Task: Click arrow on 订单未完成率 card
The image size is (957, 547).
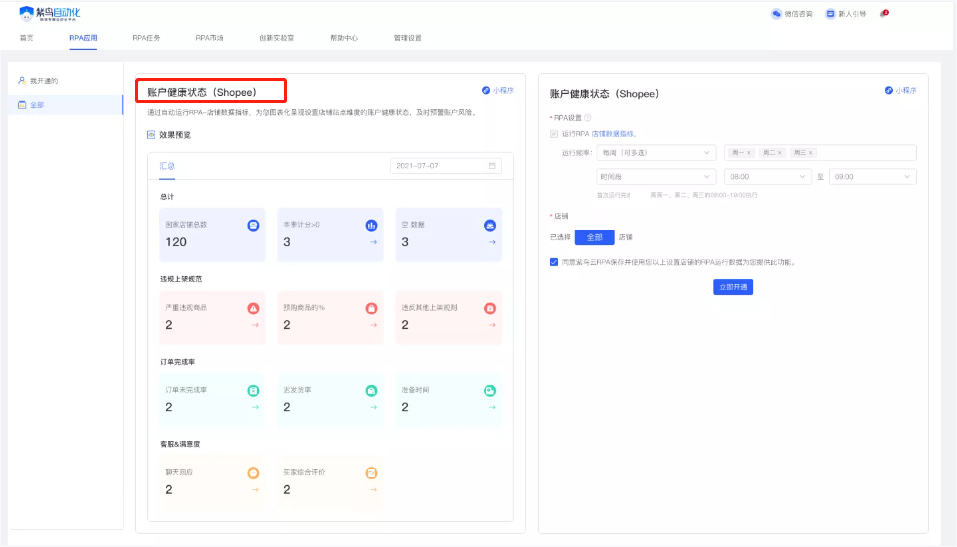Action: [x=255, y=407]
